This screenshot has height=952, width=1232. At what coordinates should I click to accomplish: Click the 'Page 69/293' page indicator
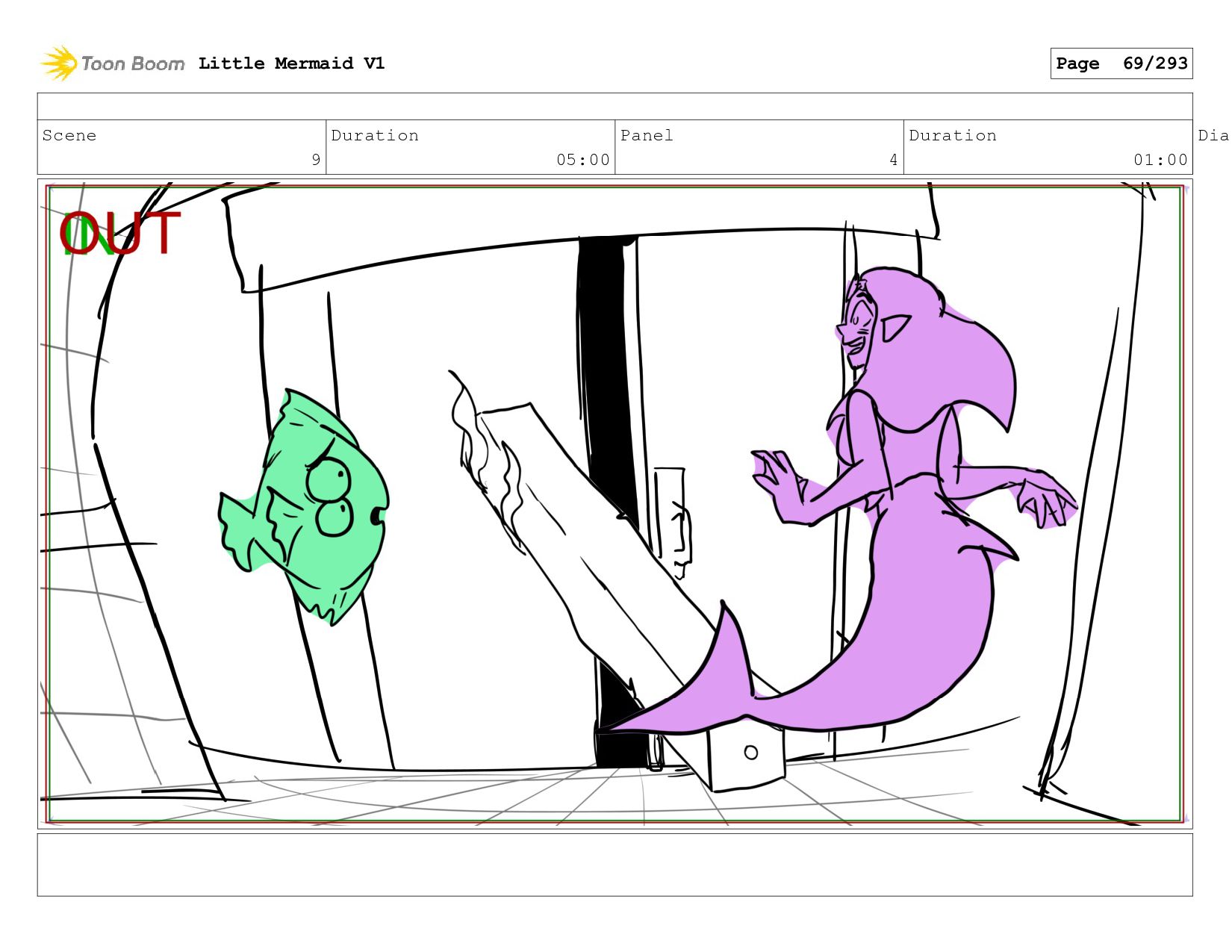coord(1121,63)
